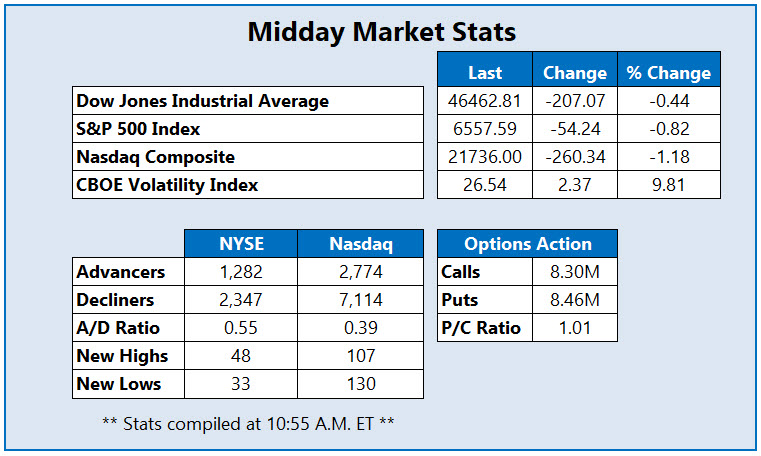Click the New Highs row label
Screen dimensions: 761x456
[122, 356]
